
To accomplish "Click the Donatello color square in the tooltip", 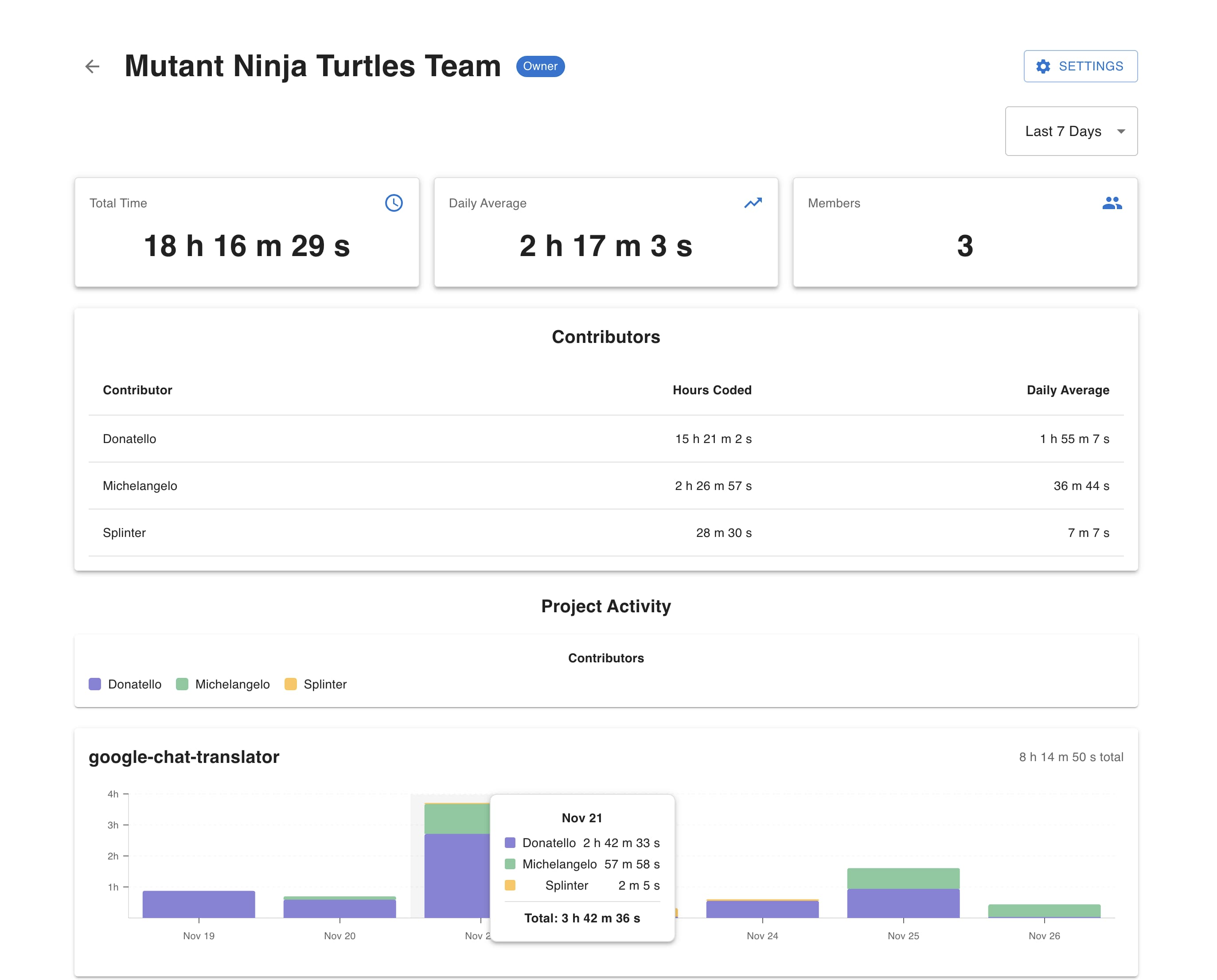I will click(x=511, y=843).
